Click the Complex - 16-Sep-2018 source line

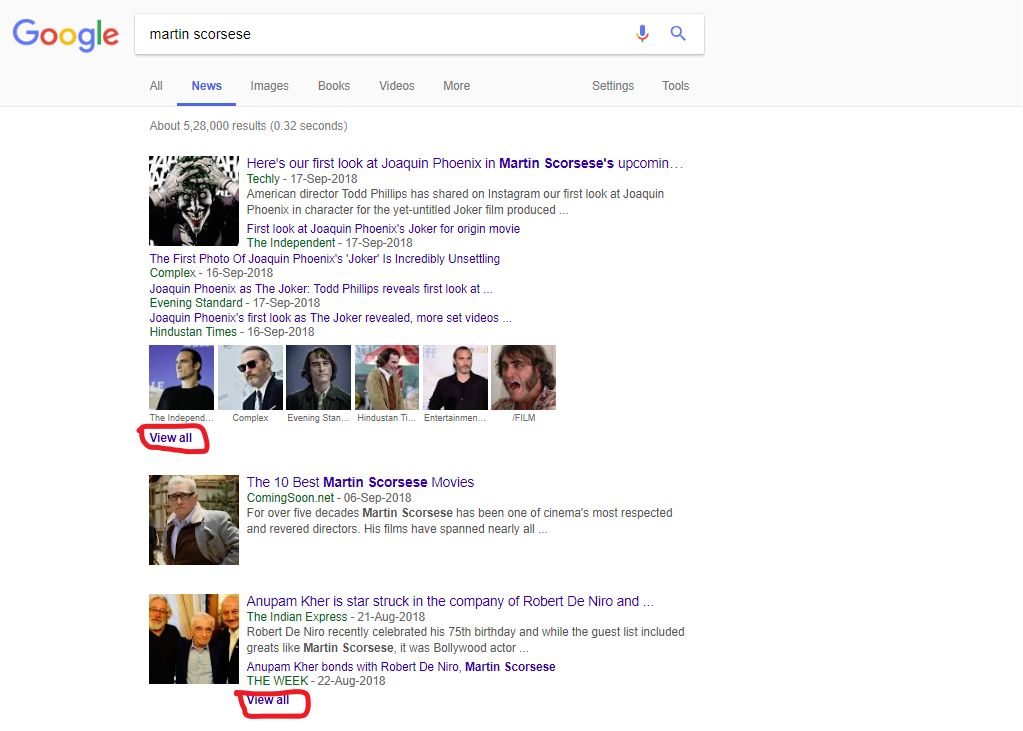coord(211,273)
